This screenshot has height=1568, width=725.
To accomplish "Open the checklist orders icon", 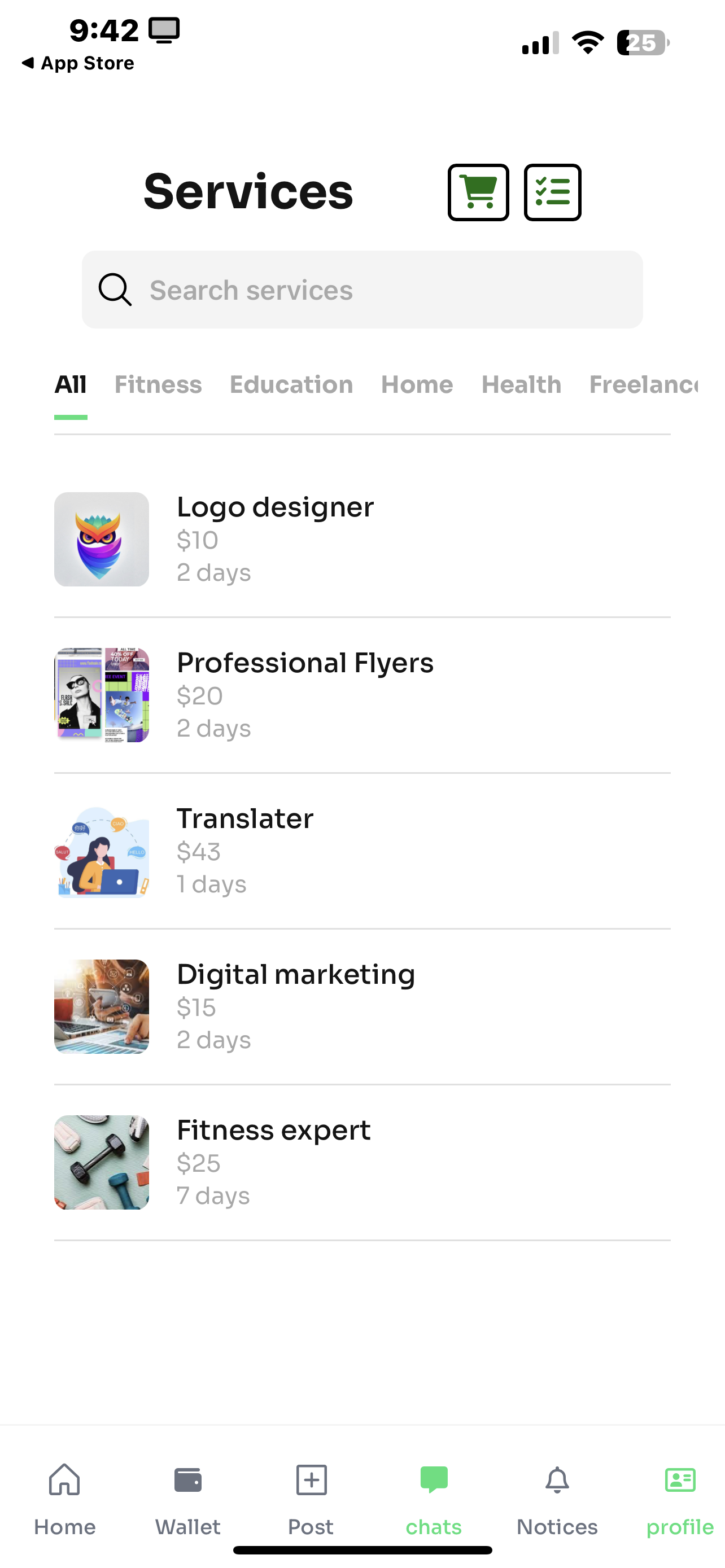I will tap(552, 192).
